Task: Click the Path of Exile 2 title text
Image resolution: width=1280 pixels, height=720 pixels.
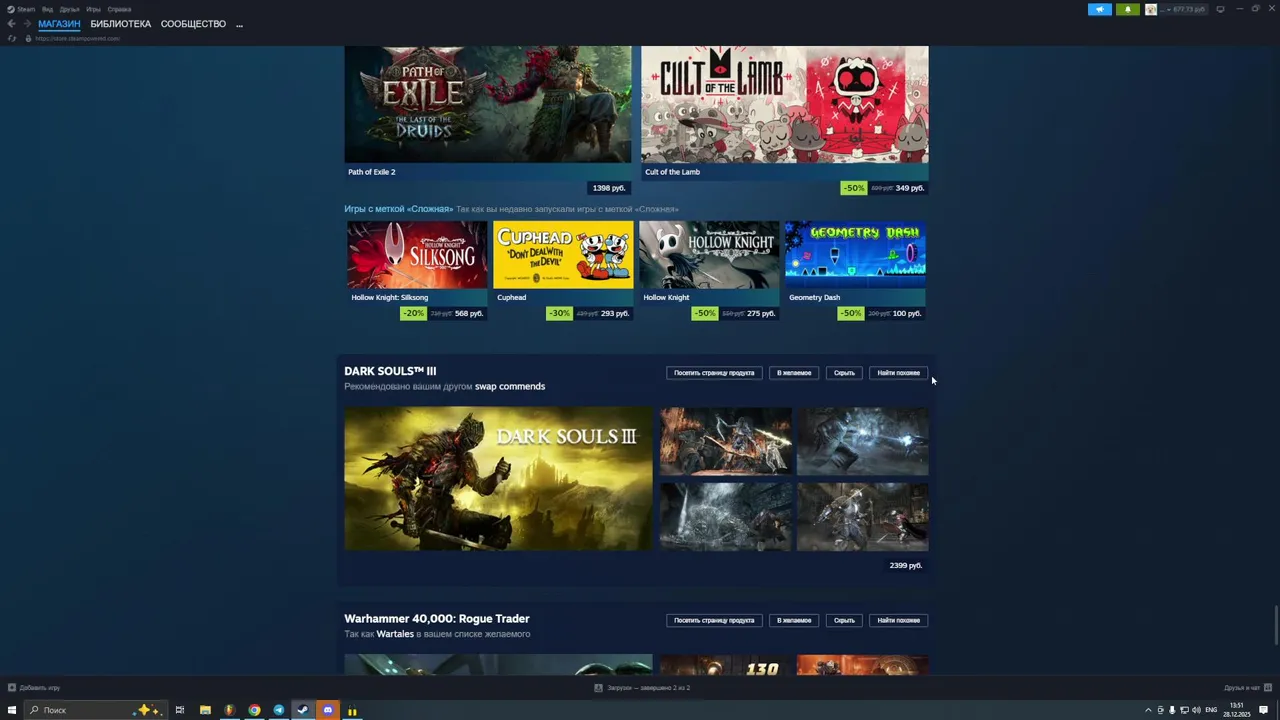Action: pyautogui.click(x=372, y=172)
